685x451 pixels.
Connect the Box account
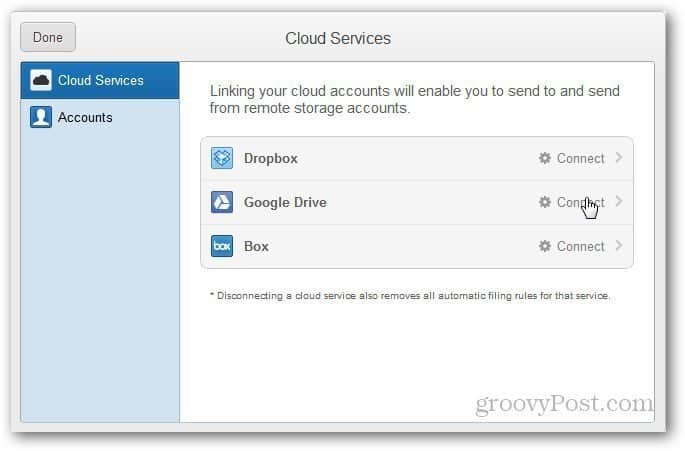click(581, 246)
